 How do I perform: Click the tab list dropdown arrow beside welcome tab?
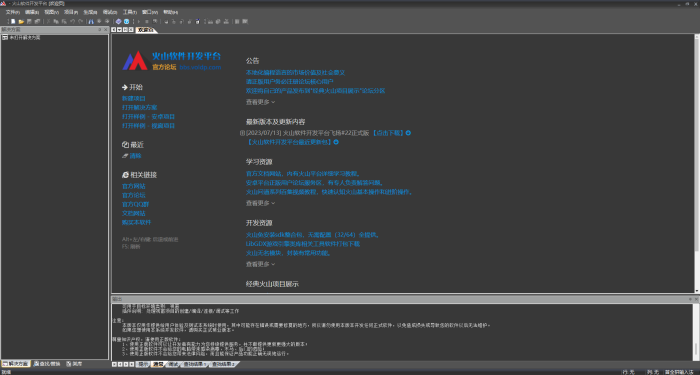tap(119, 30)
